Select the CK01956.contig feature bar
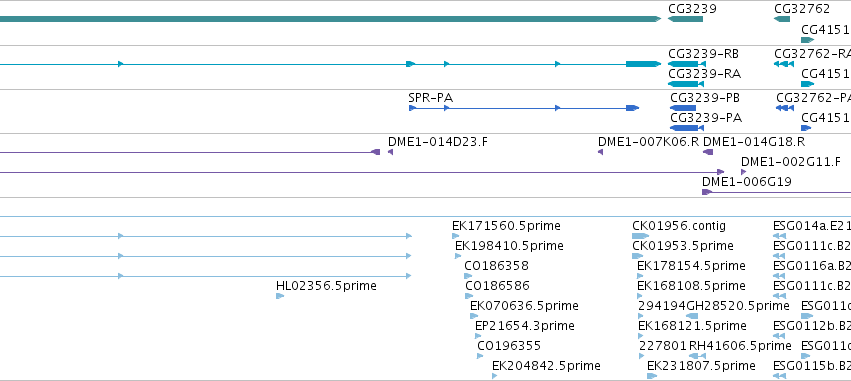The width and height of the screenshot is (851, 381). pos(640,236)
